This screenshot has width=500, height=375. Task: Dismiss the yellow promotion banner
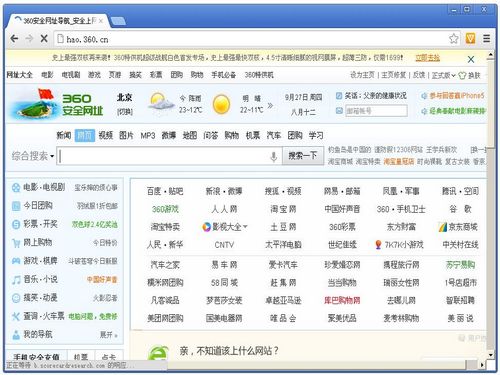click(x=471, y=59)
